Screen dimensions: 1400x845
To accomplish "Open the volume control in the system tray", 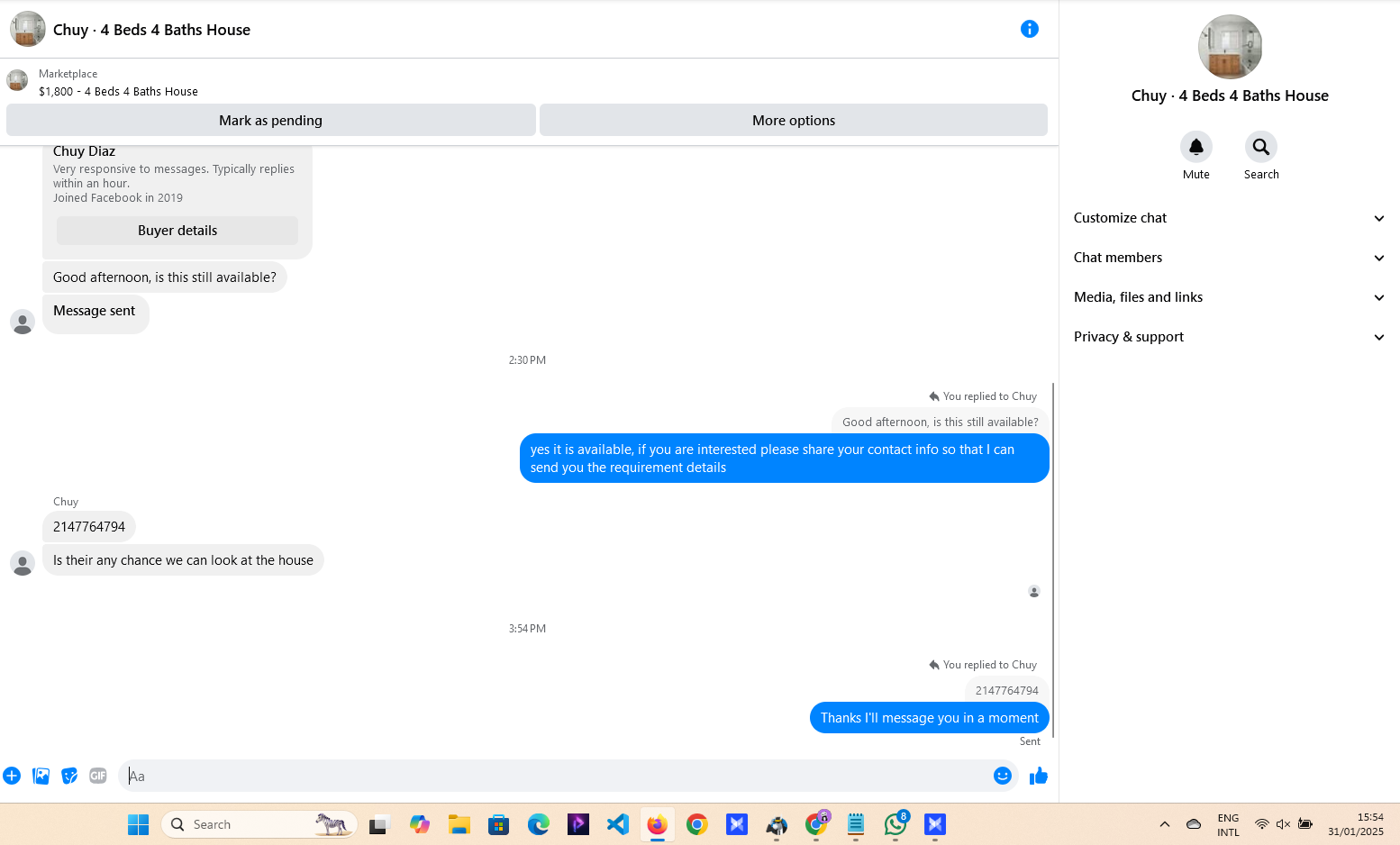I will click(1283, 824).
